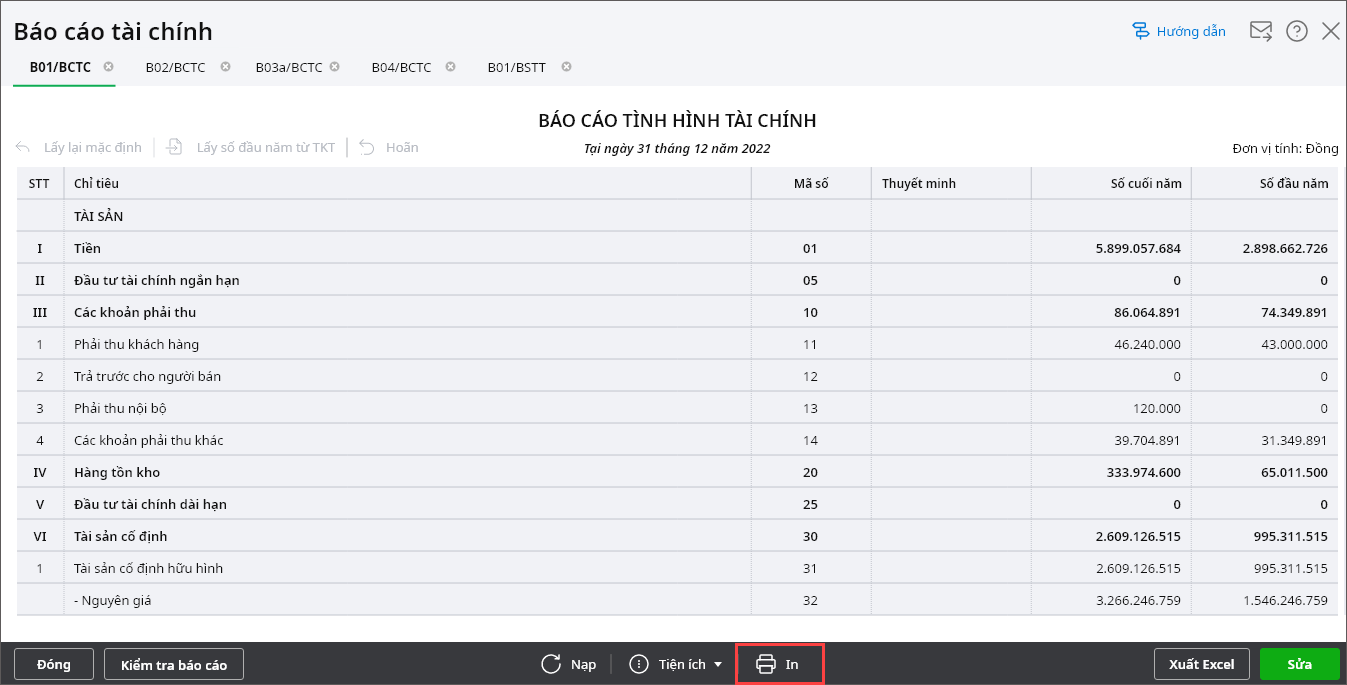Viewport: 1347px width, 685px height.
Task: Select the Các khoản phải thu row
Action: tap(676, 312)
